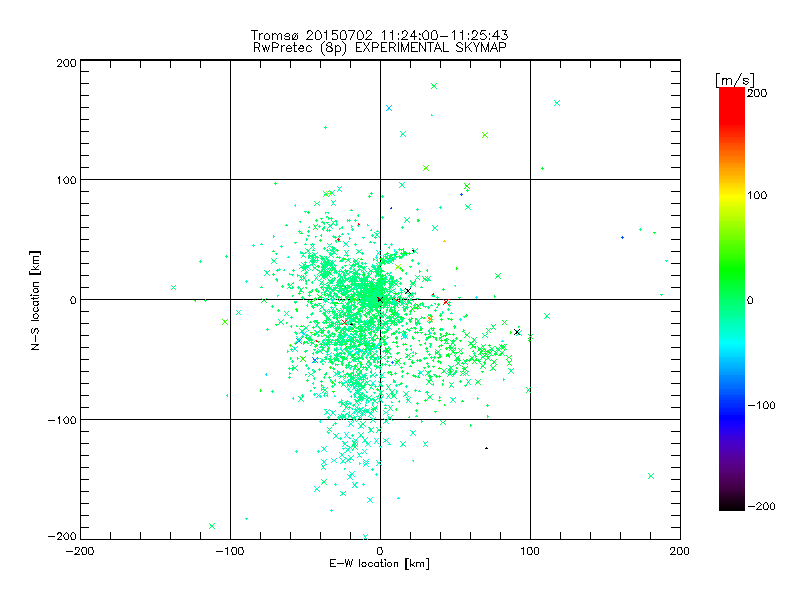Click the 'N-S location [km]' axis label
800x600 pixels.
35,300
